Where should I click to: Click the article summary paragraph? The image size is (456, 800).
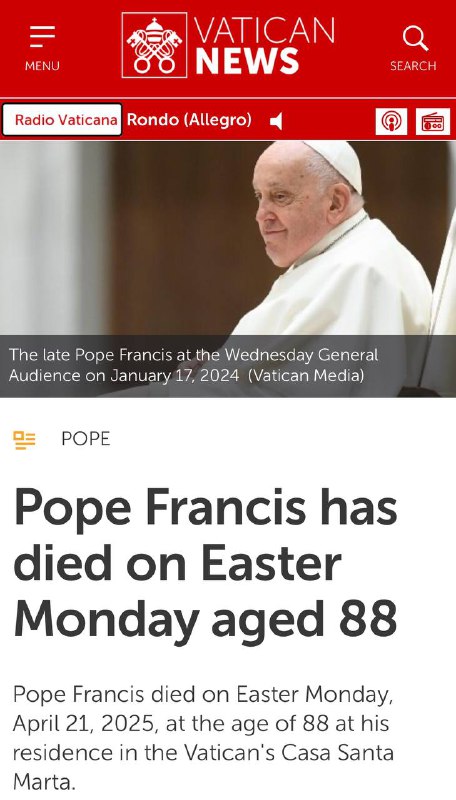tap(203, 738)
